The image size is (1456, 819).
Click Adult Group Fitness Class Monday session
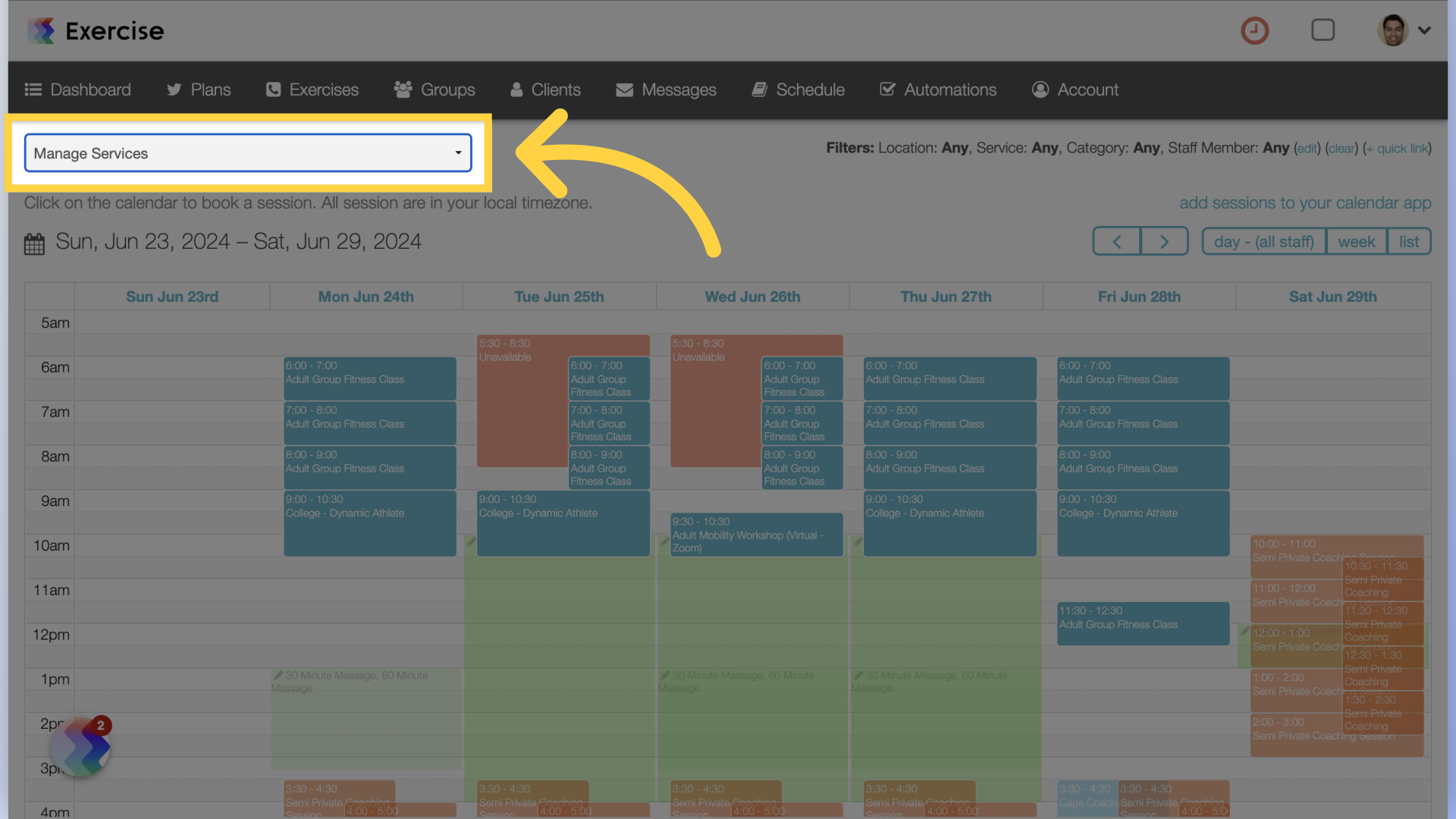tap(367, 377)
